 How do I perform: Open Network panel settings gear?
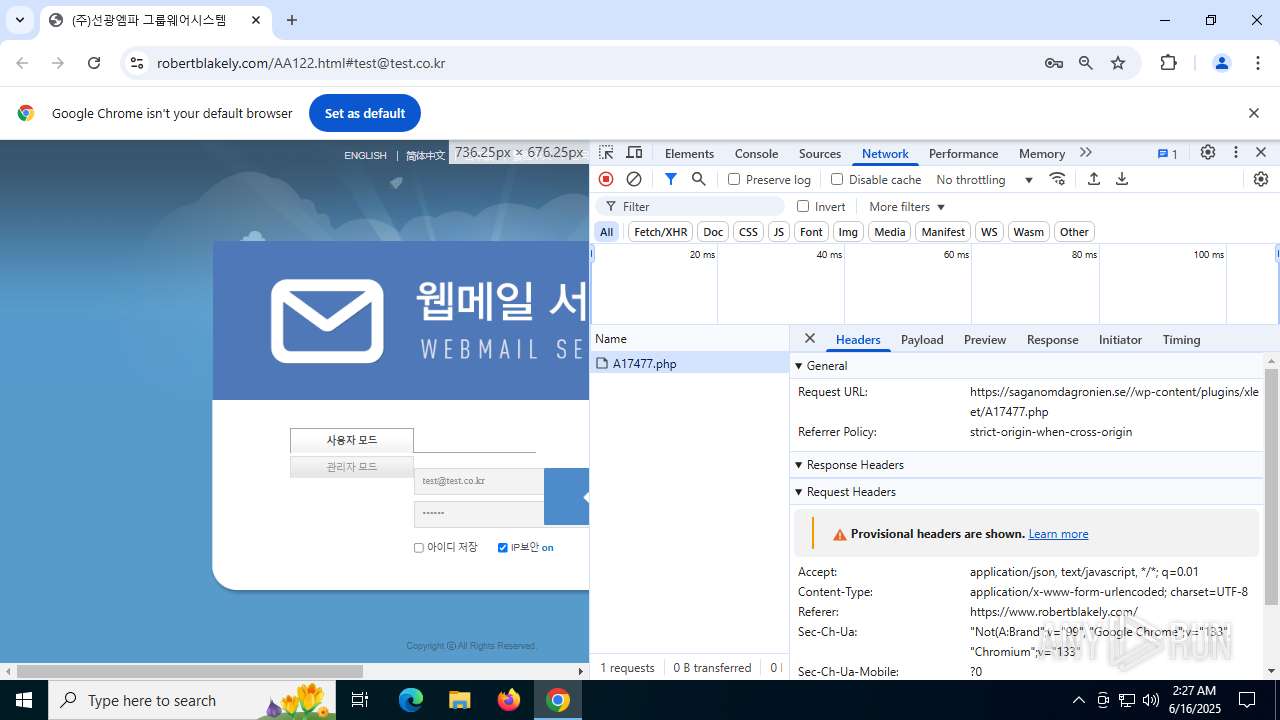pyautogui.click(x=1261, y=179)
